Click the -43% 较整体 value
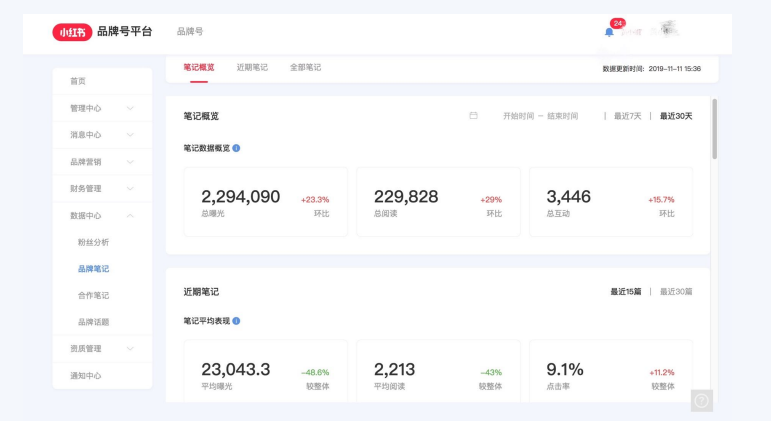 pos(491,372)
